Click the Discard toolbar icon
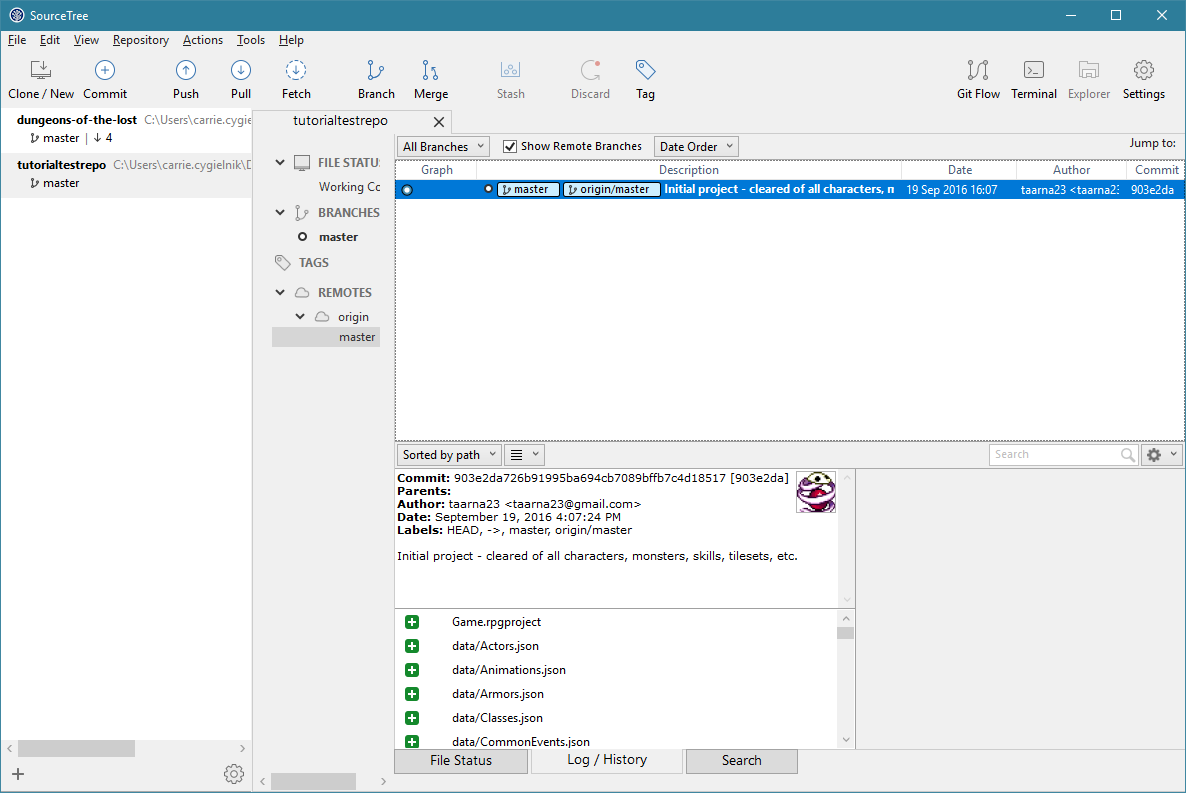This screenshot has height=793, width=1186. pyautogui.click(x=590, y=70)
